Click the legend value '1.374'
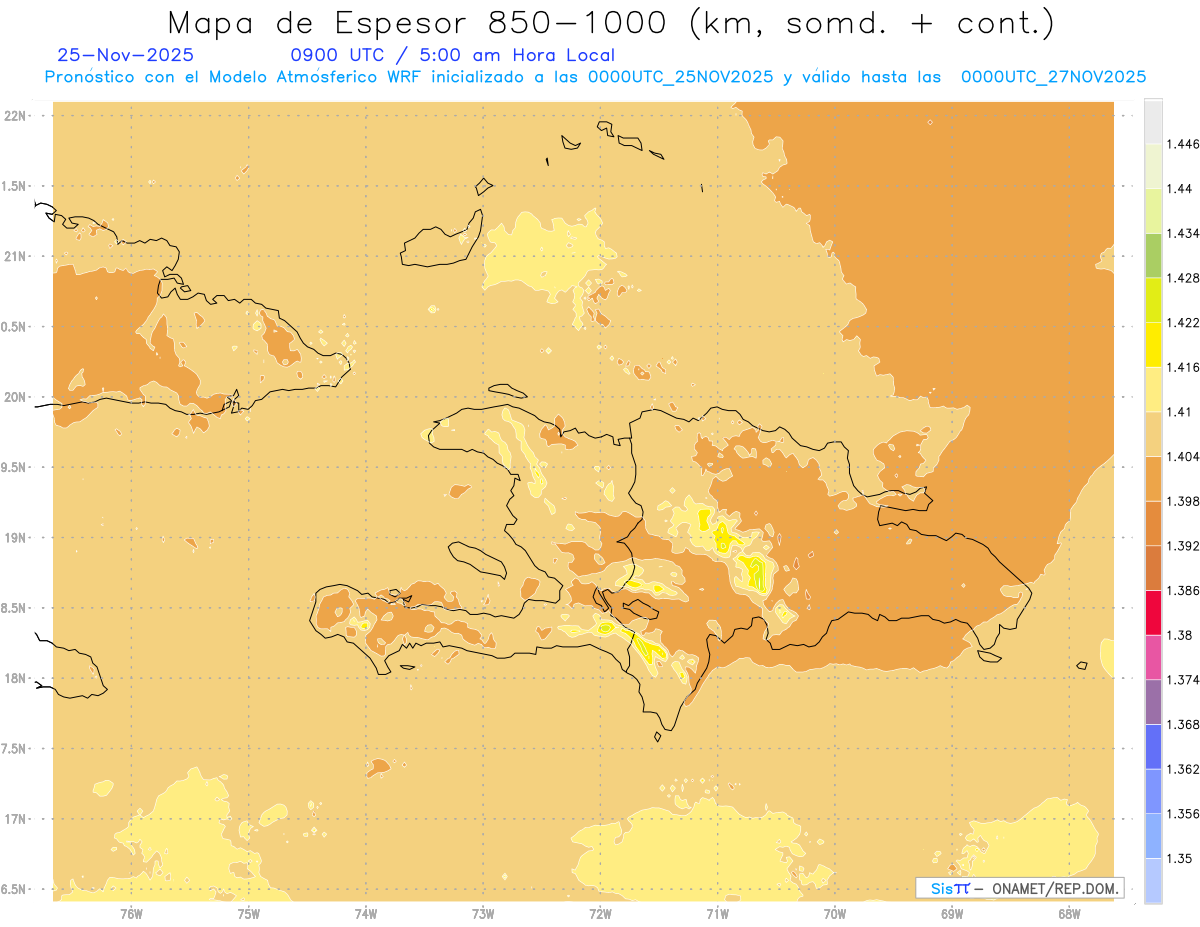The width and height of the screenshot is (1200, 927). [x=1183, y=680]
